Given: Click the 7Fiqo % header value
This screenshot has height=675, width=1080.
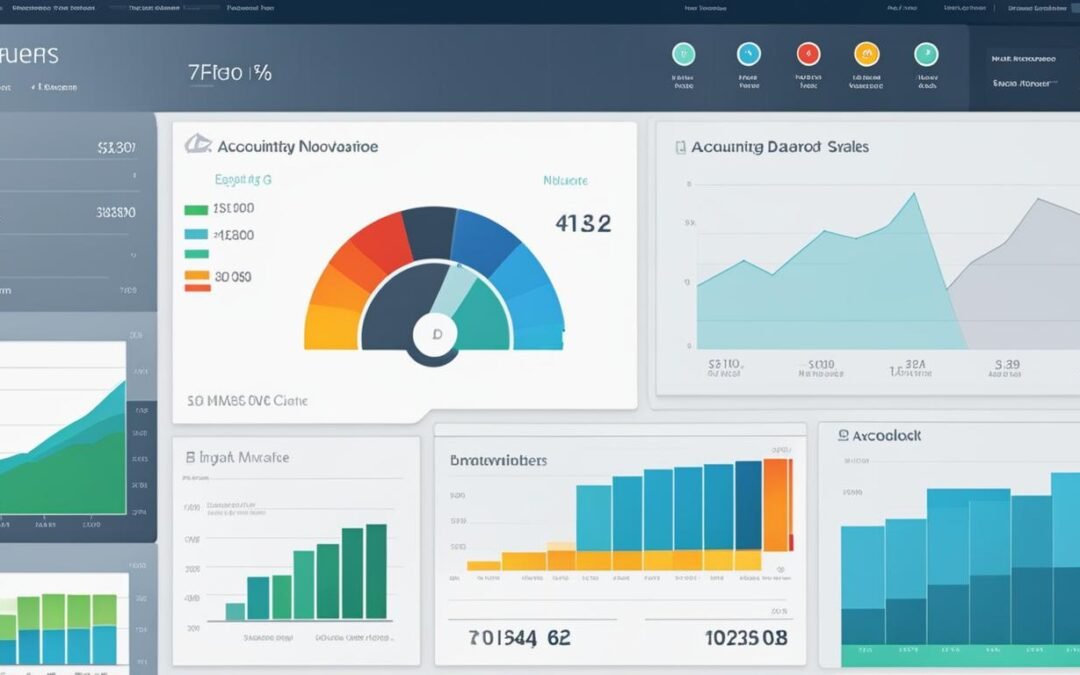Looking at the screenshot, I should click(x=229, y=73).
